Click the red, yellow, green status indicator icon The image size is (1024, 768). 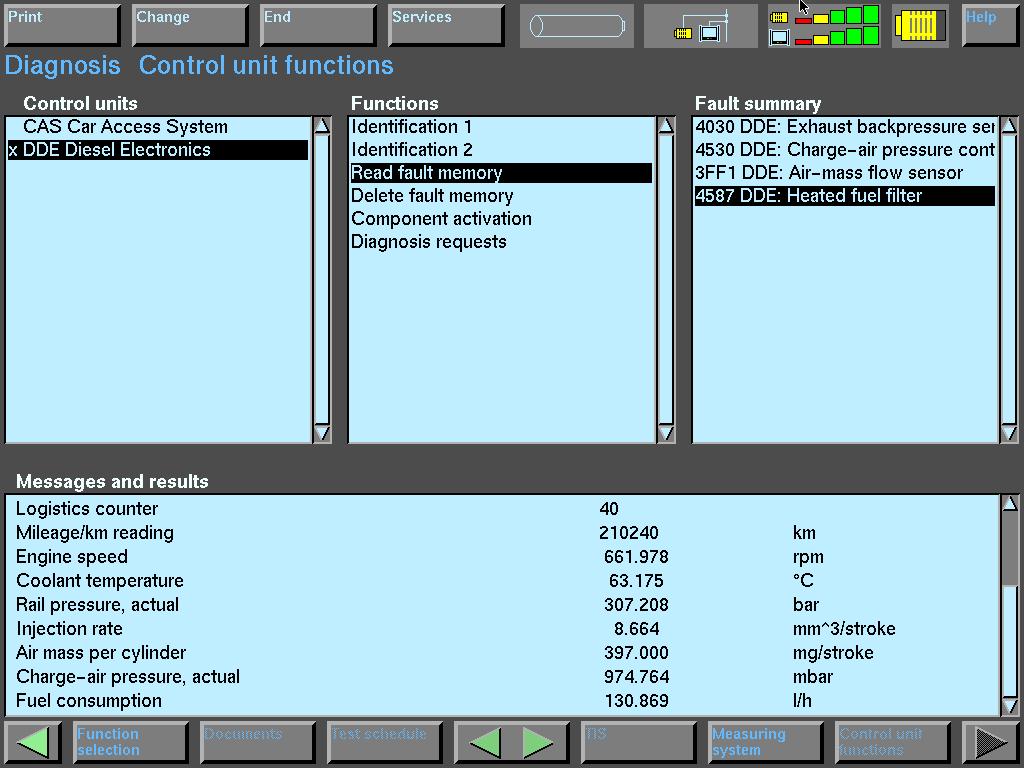[x=824, y=26]
